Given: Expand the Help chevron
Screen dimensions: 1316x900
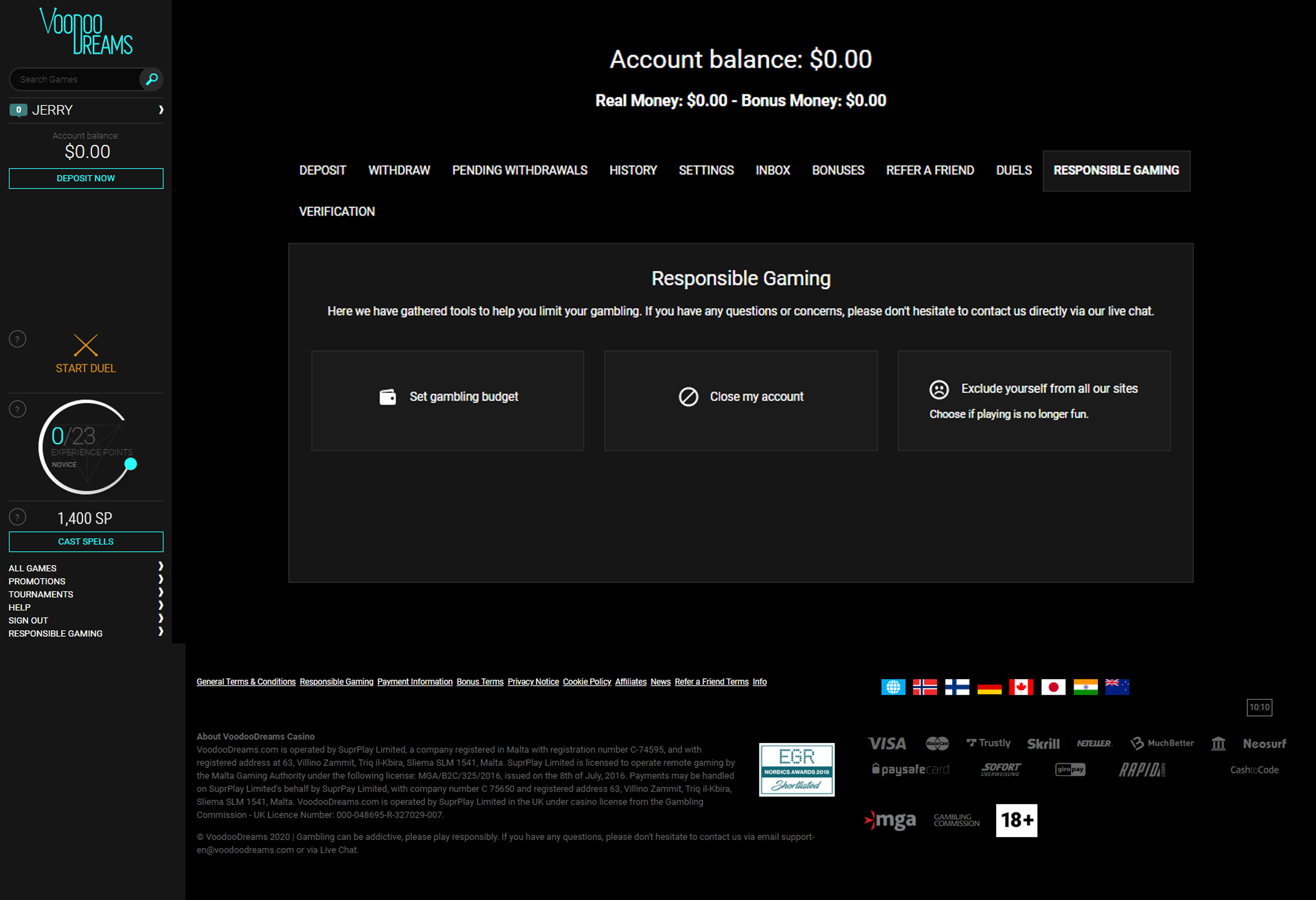Looking at the screenshot, I should click(161, 605).
